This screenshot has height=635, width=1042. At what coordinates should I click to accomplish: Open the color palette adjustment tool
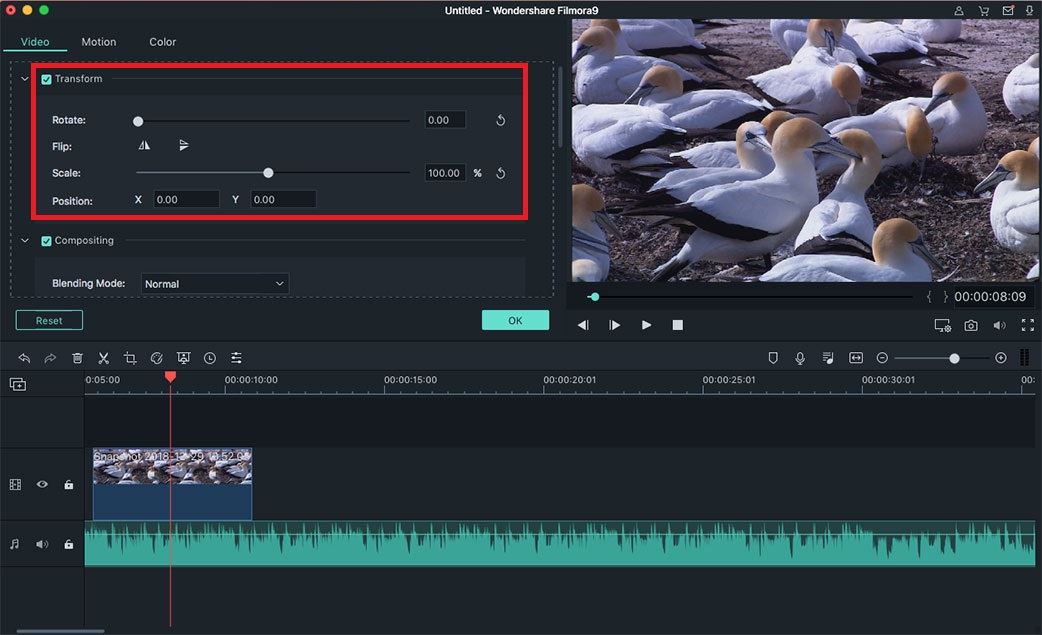157,358
